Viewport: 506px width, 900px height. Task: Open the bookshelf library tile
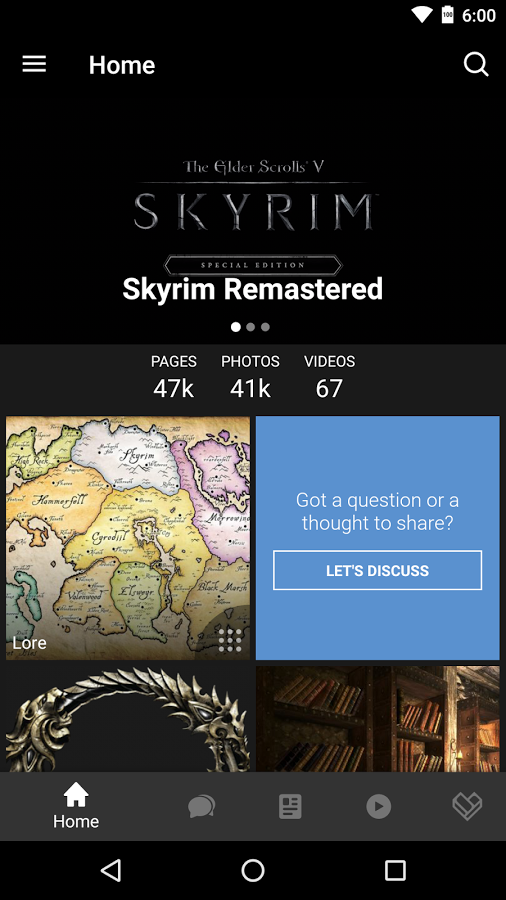pyautogui.click(x=377, y=719)
